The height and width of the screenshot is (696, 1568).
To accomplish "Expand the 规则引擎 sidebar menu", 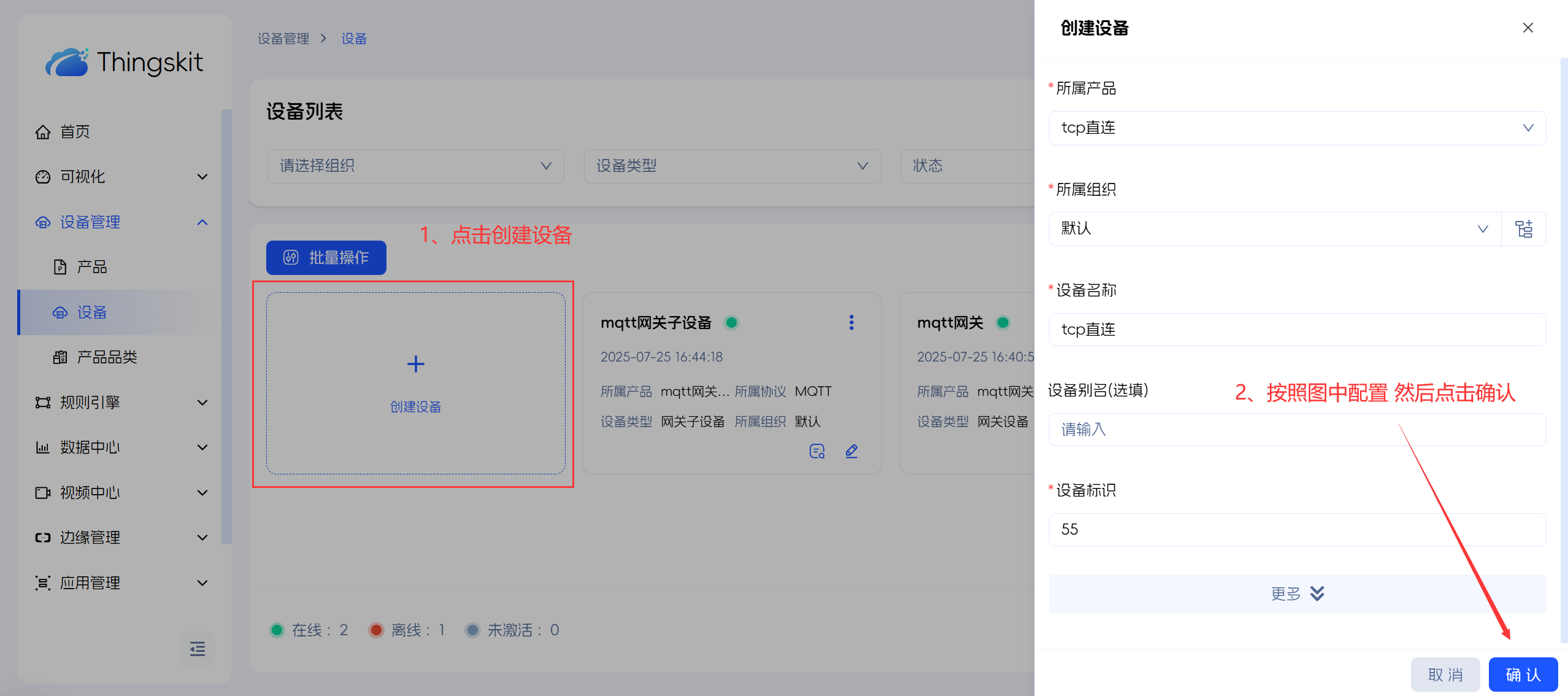I will click(x=121, y=403).
